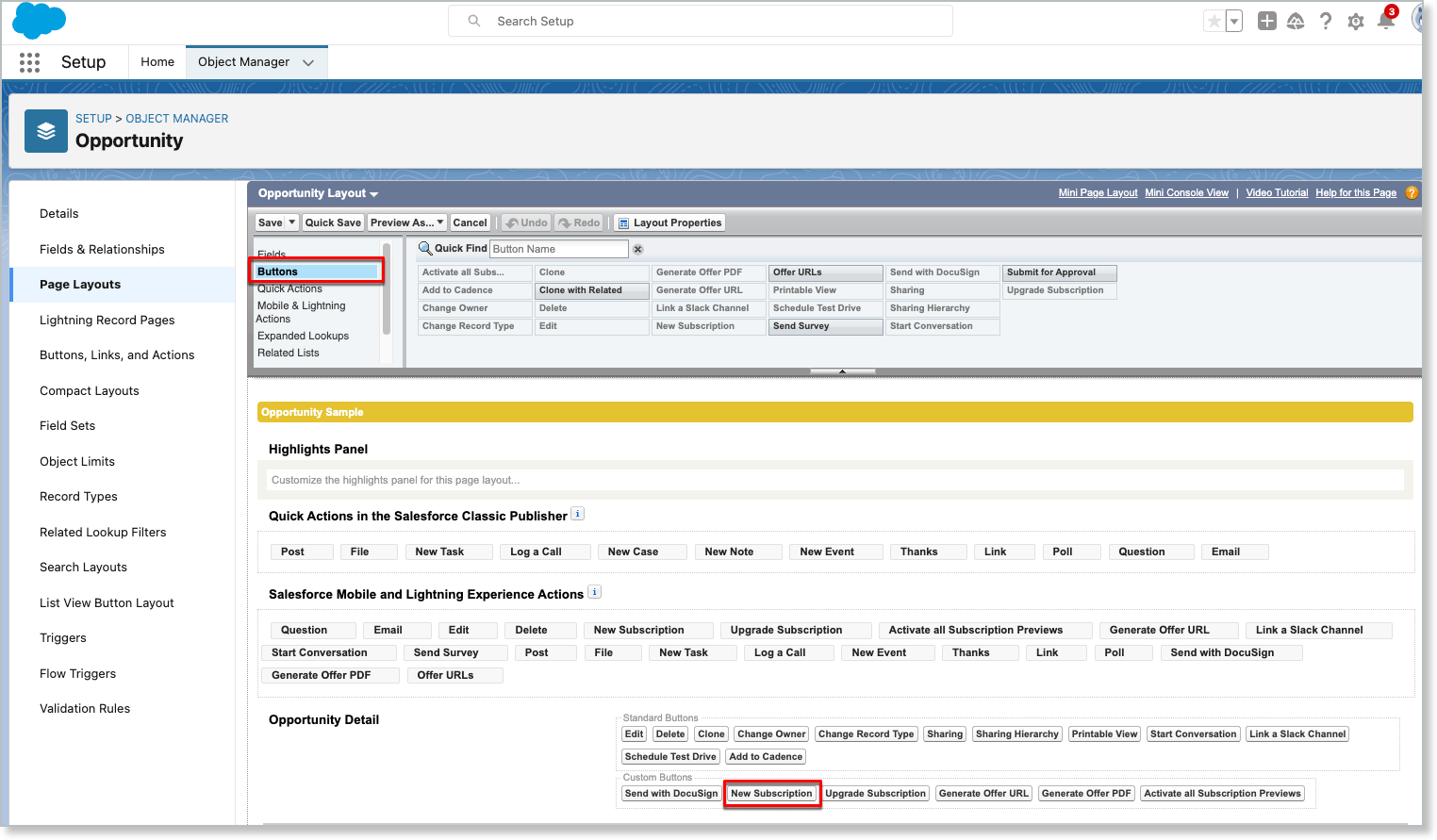Open Validation Rules in the sidebar
Screen dimensions: 1437x840
[x=85, y=709]
